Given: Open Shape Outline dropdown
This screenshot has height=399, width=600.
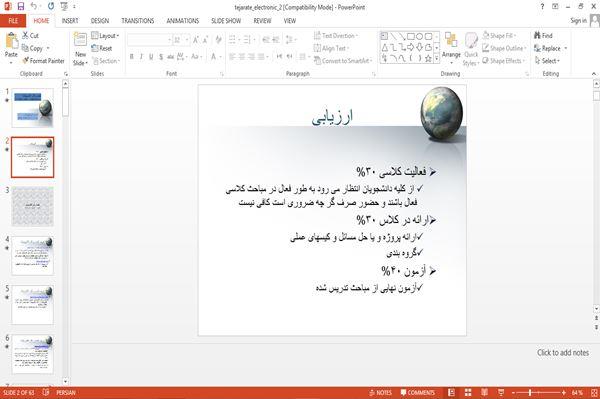Looking at the screenshot, I should pyautogui.click(x=504, y=48).
